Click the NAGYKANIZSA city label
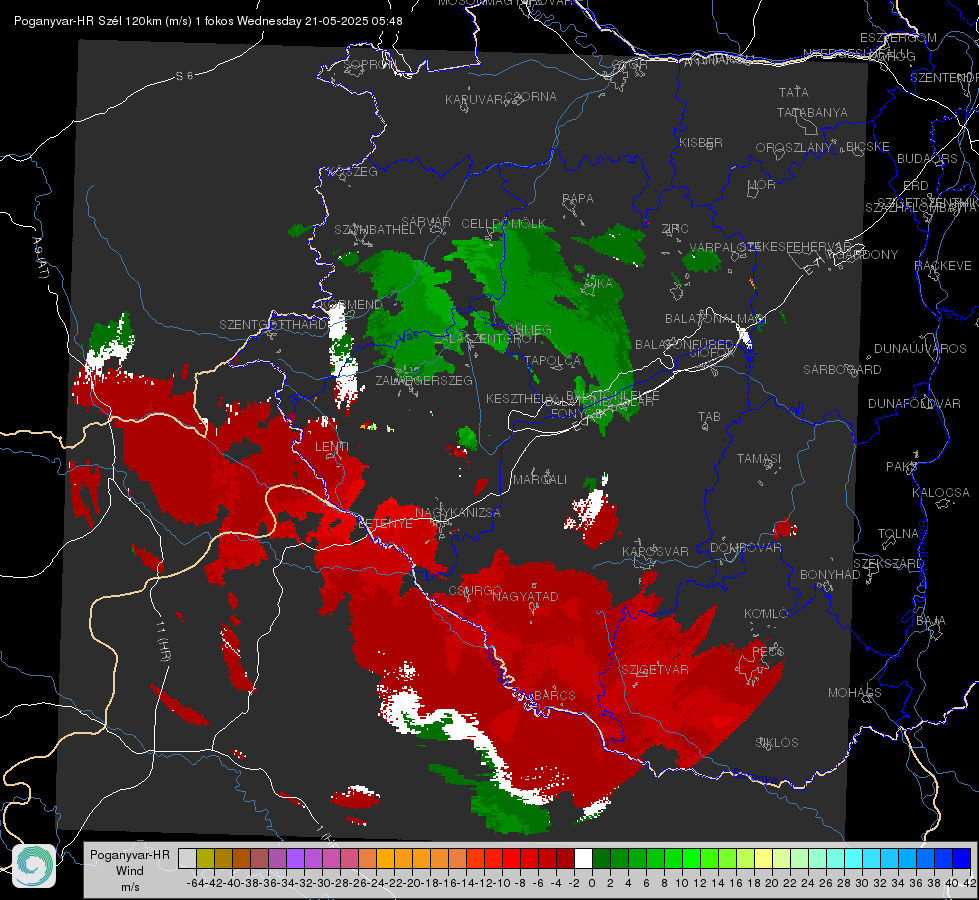979x900 pixels. [458, 512]
